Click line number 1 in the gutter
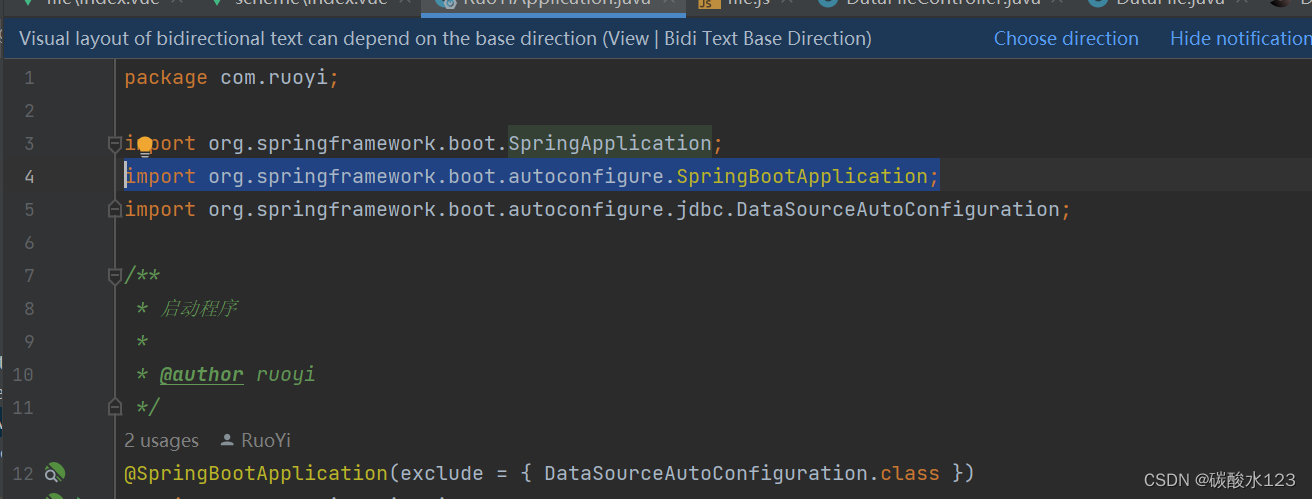This screenshot has height=499, width=1312. pyautogui.click(x=28, y=77)
